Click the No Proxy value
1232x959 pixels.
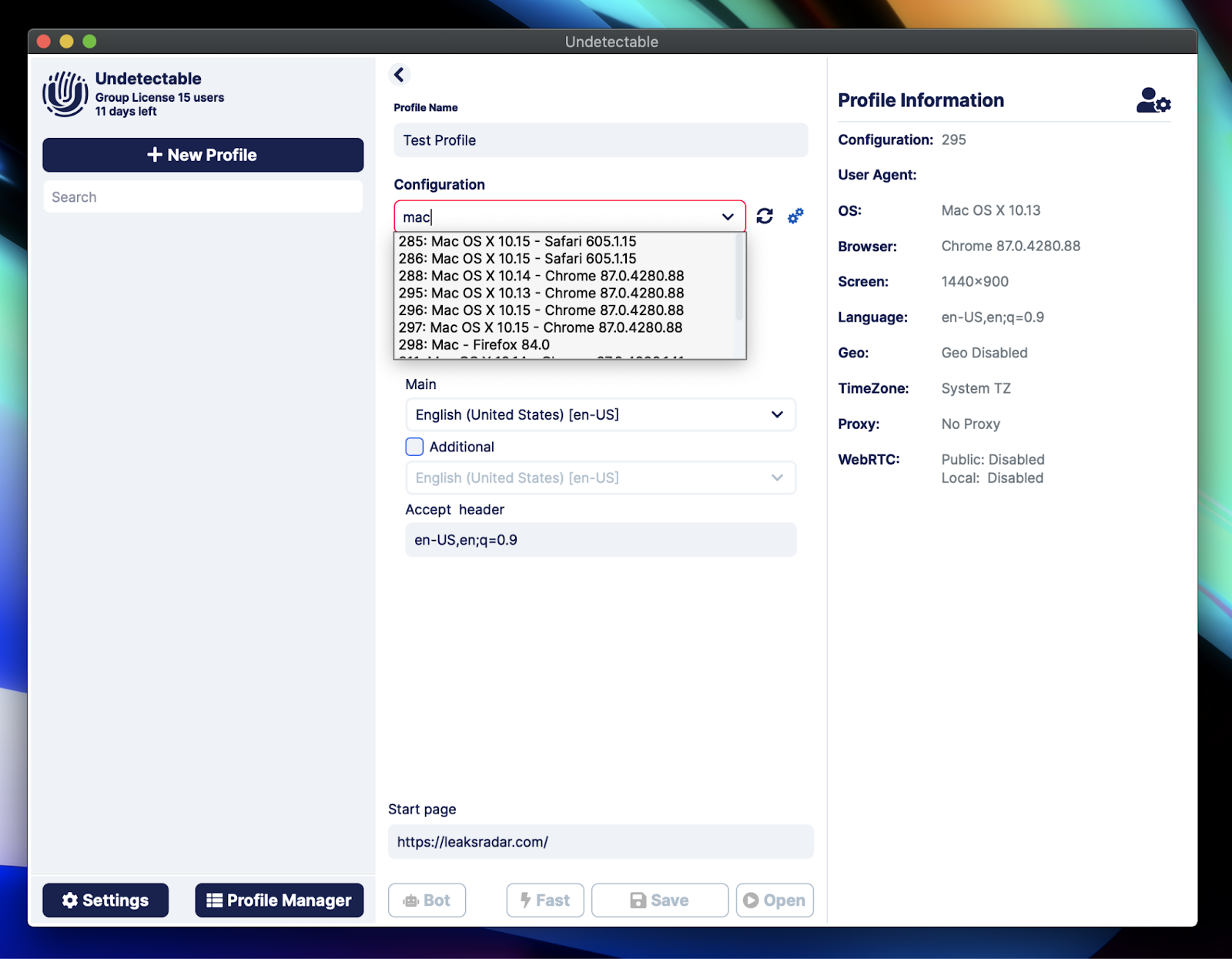click(x=970, y=424)
